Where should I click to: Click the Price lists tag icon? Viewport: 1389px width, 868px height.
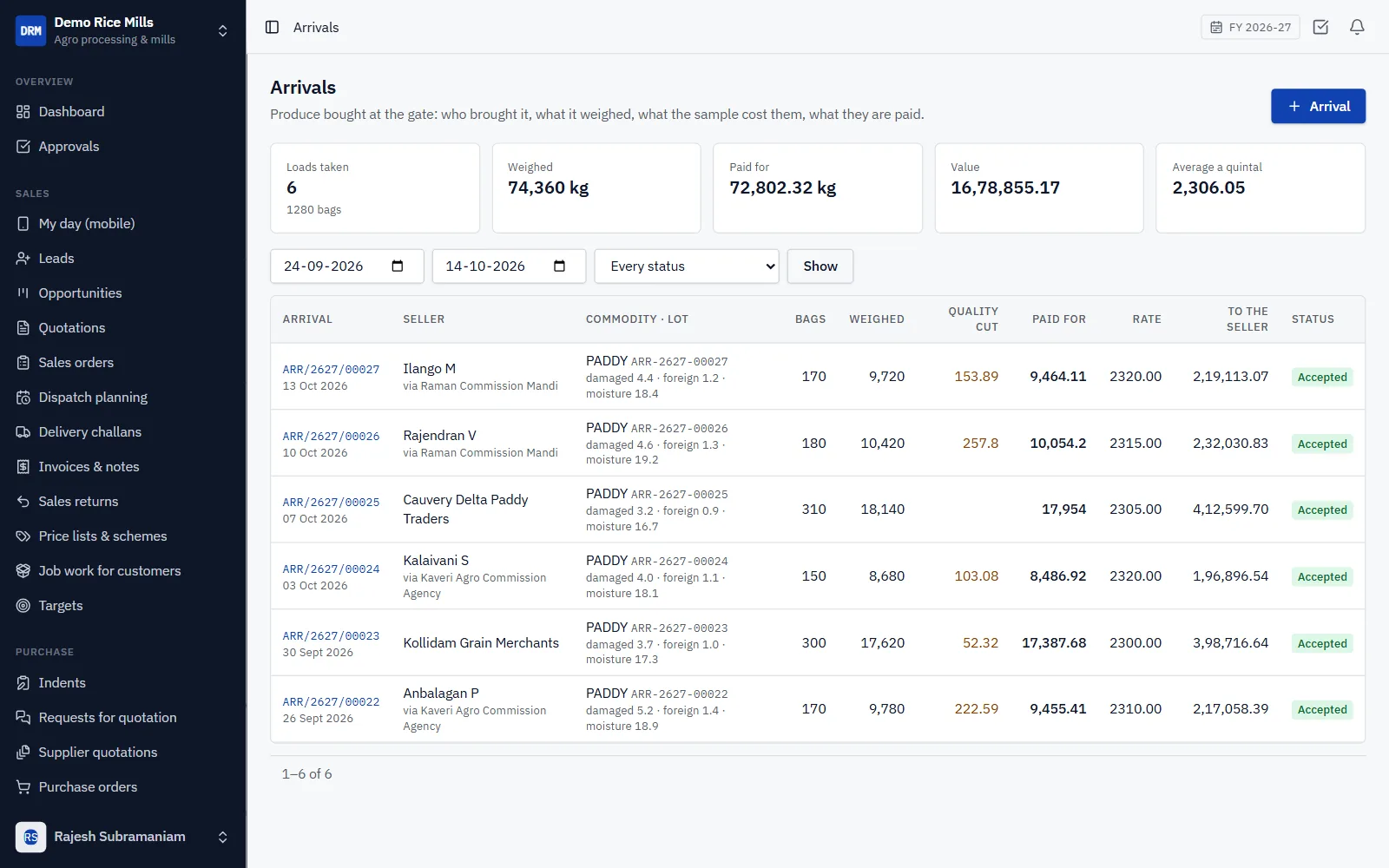[23, 536]
